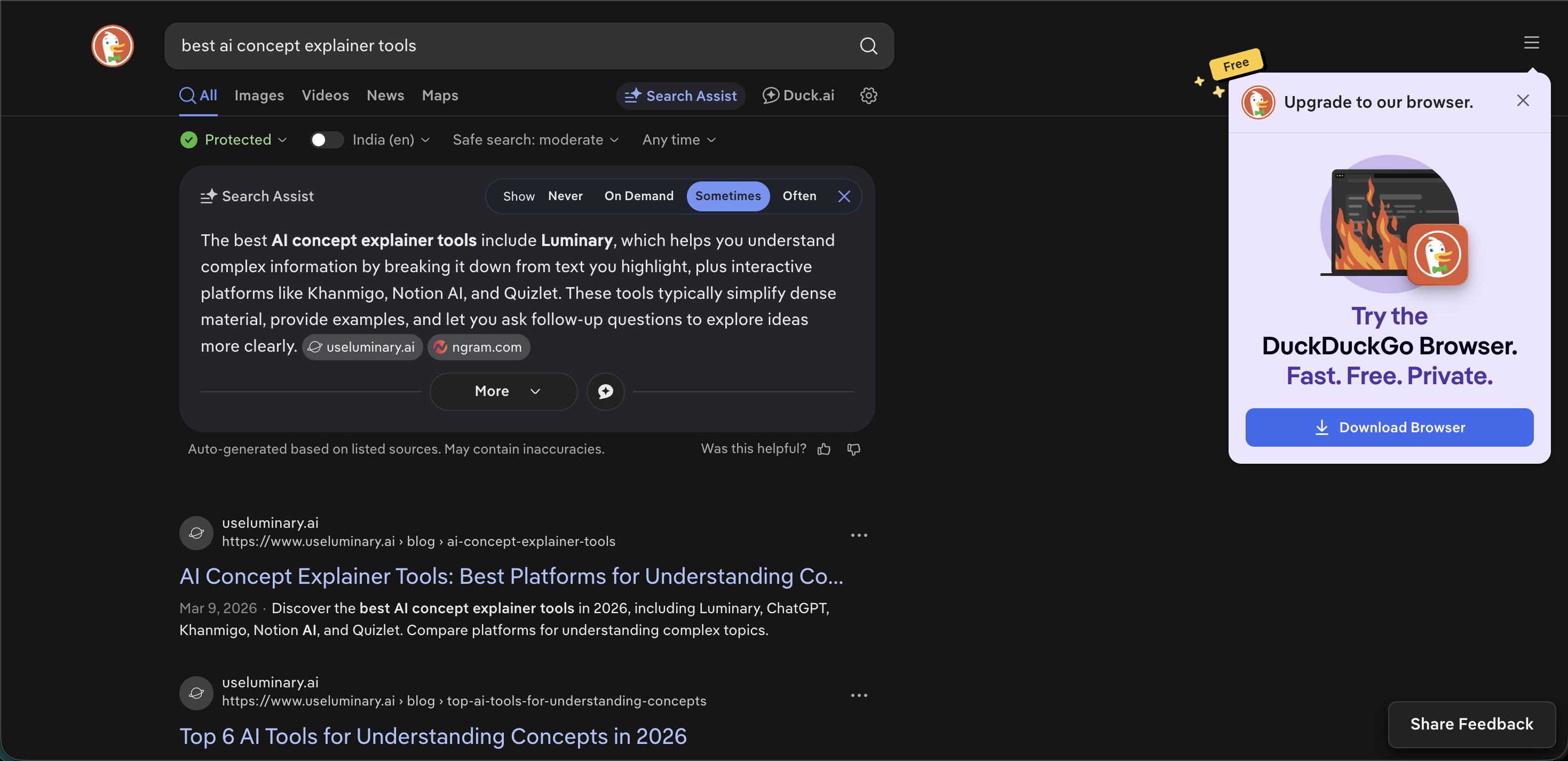The image size is (1568, 761).
Task: Switch to the Videos tab
Action: tap(325, 96)
